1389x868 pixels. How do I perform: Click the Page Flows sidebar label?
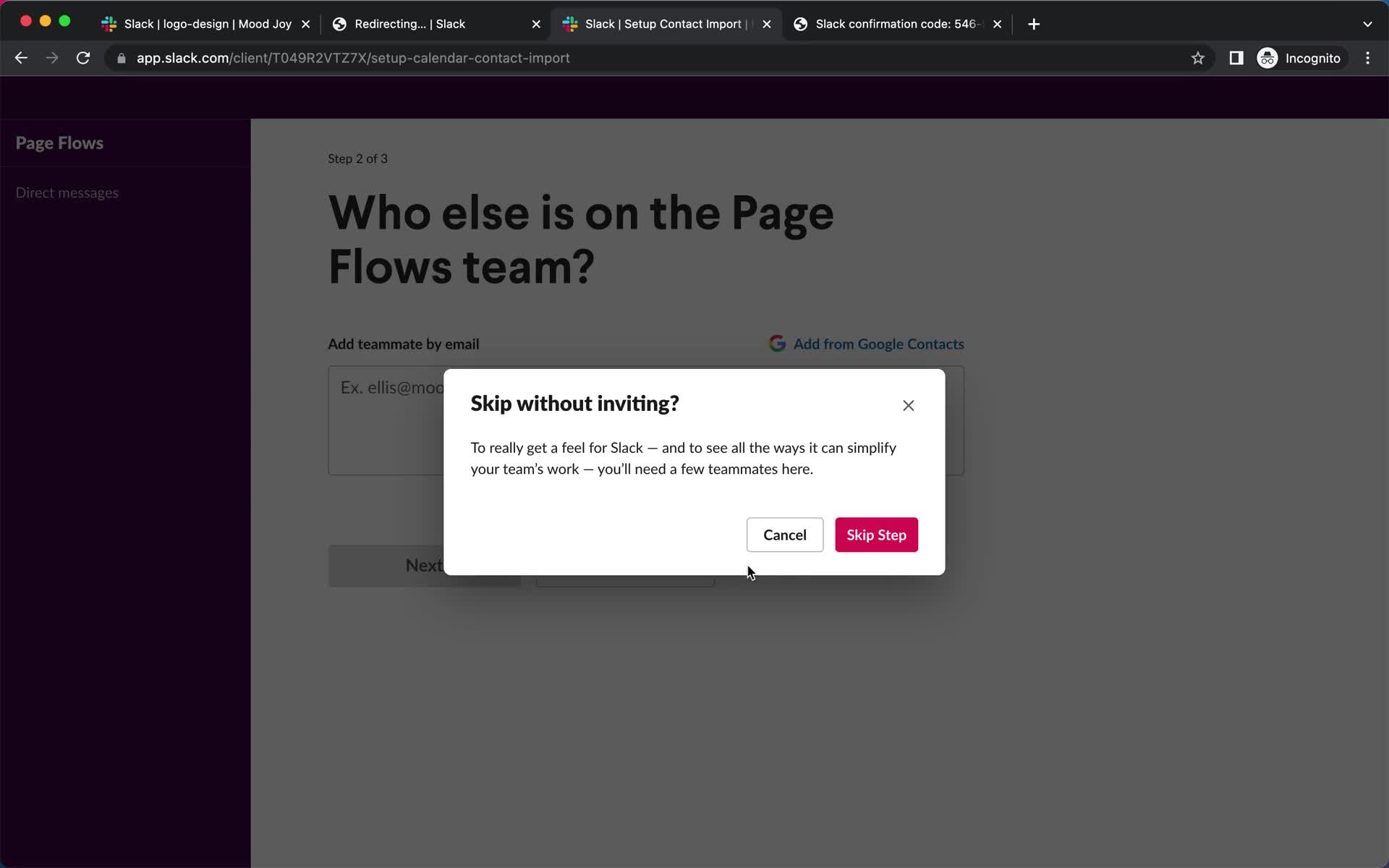(x=59, y=142)
